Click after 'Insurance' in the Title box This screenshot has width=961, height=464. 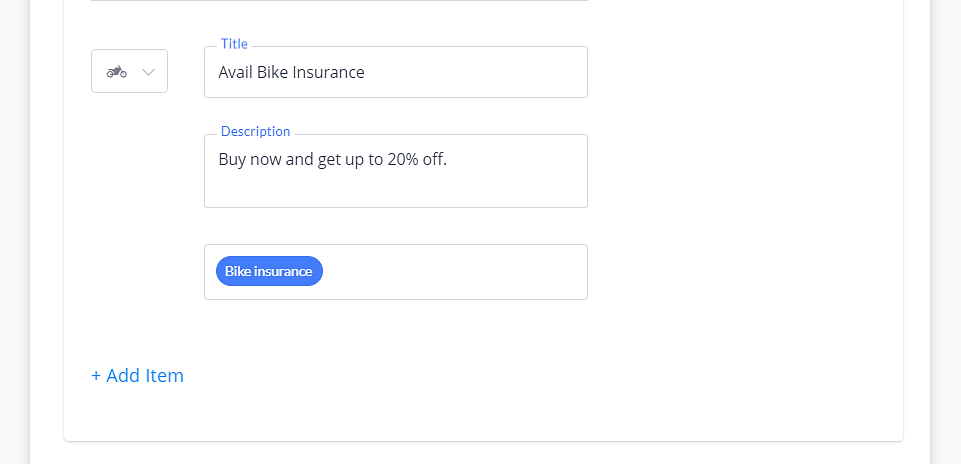coord(475,72)
